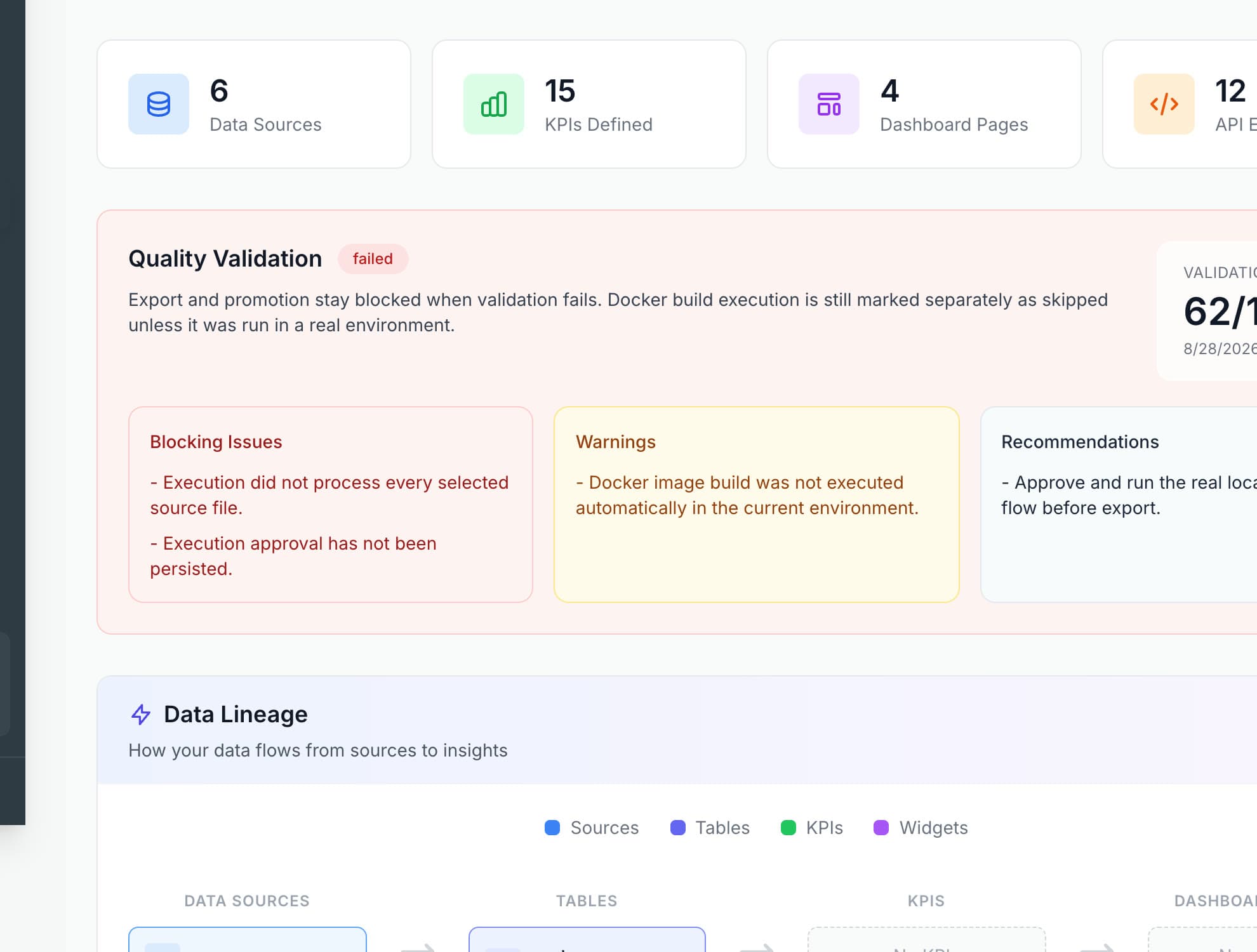Click the Sources legend label
This screenshot has width=1257, height=952.
[604, 828]
